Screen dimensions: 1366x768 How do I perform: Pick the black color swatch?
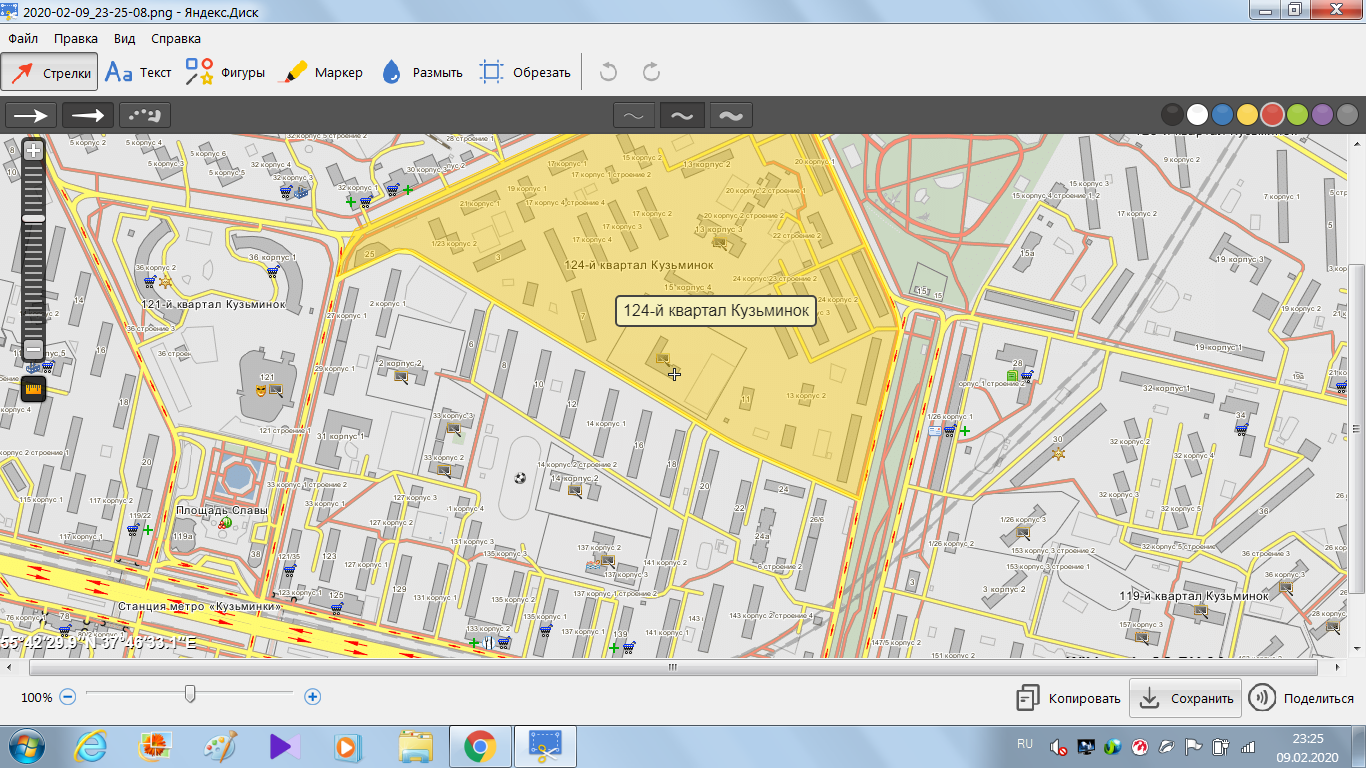(x=1172, y=116)
